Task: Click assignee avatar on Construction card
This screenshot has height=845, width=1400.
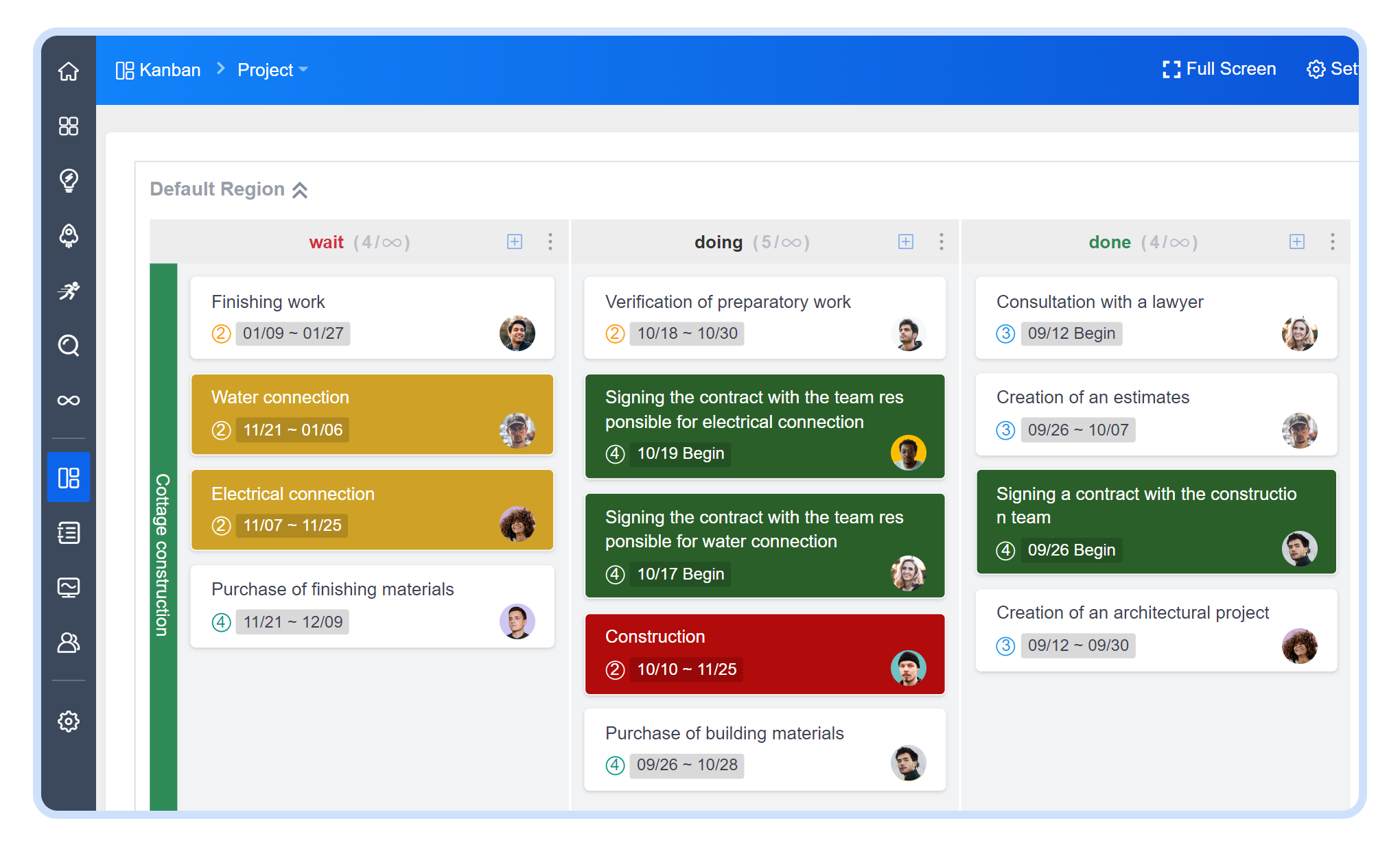Action: (909, 668)
